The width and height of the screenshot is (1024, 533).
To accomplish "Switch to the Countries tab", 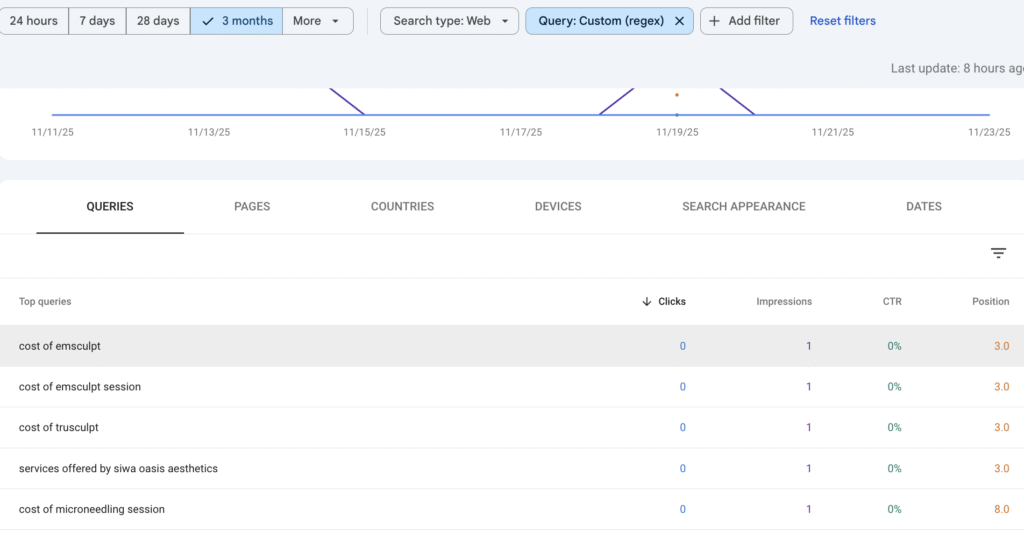I will click(x=402, y=207).
